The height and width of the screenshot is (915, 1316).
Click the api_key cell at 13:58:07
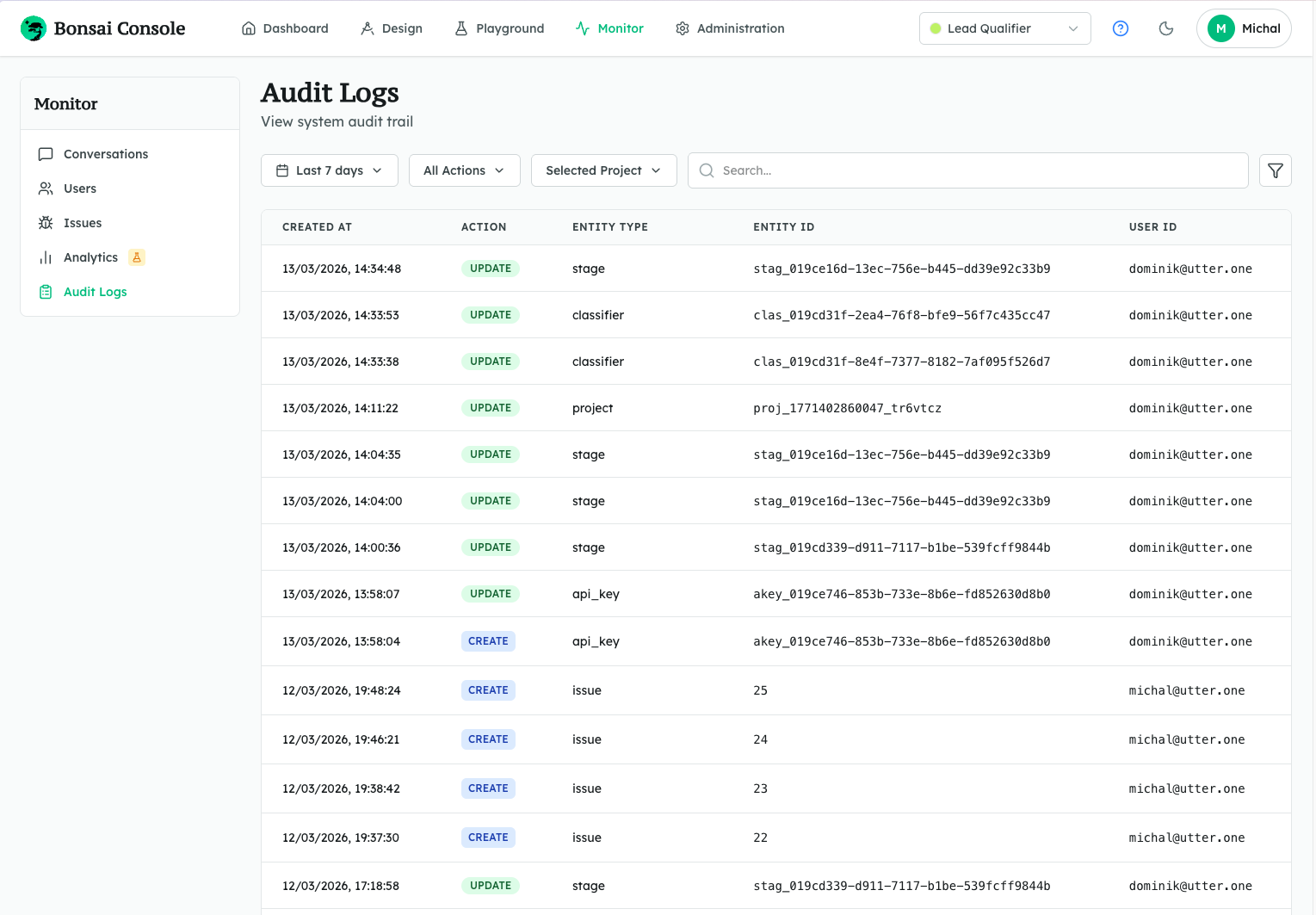pos(596,594)
